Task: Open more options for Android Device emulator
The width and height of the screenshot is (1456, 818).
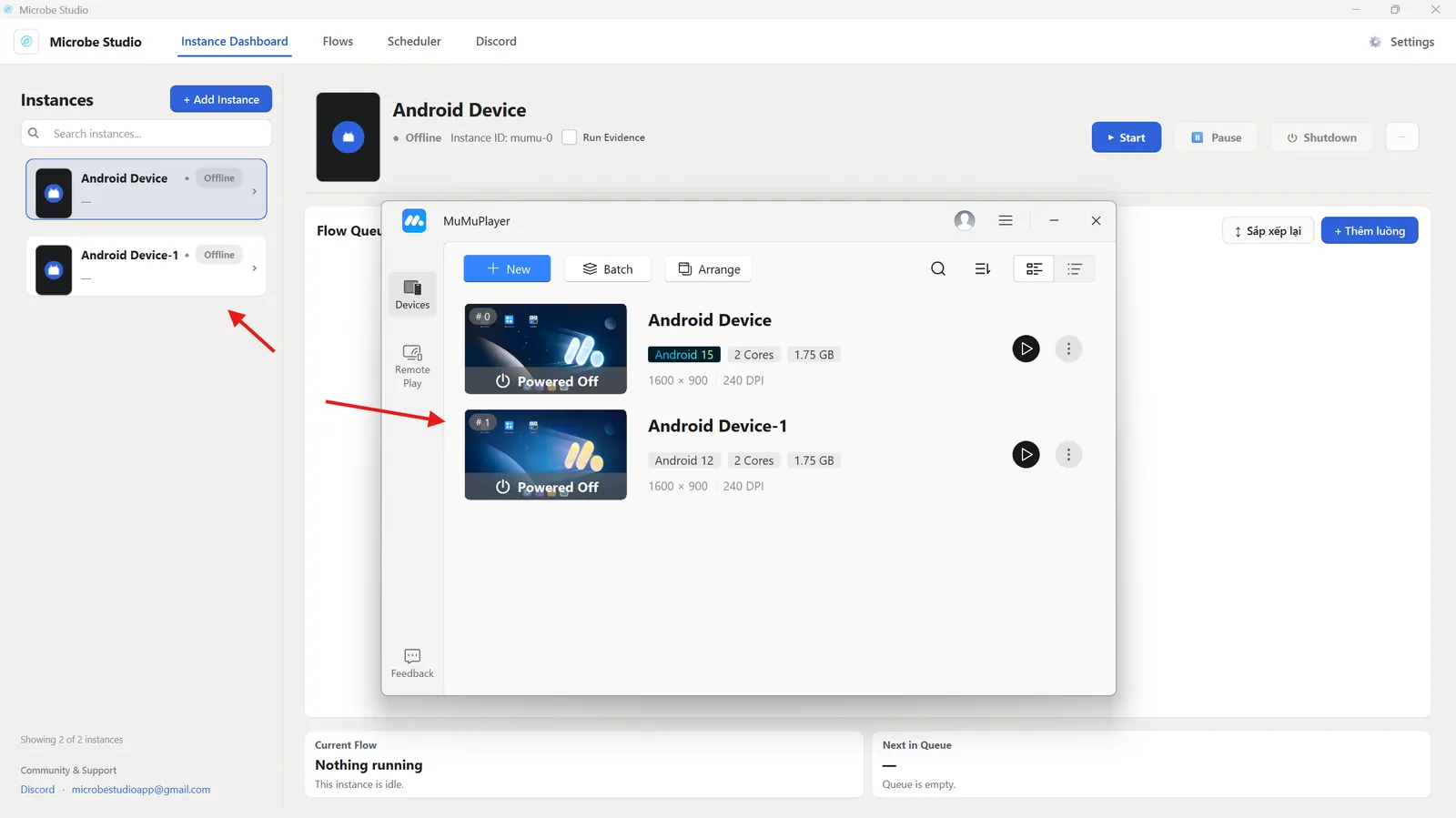Action: [x=1068, y=348]
